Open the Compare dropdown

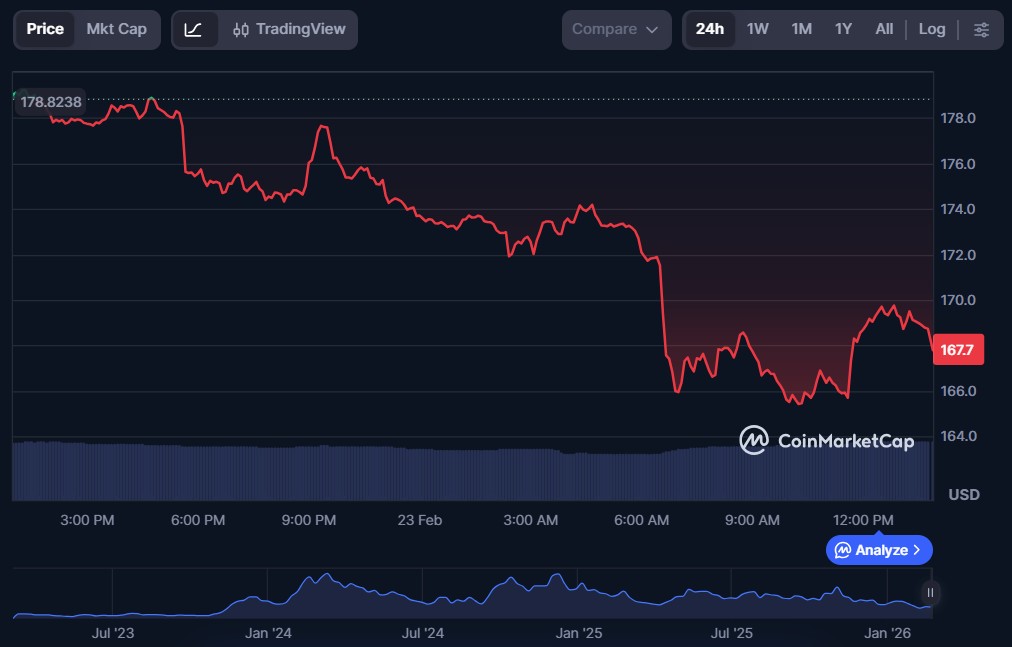(x=616, y=29)
